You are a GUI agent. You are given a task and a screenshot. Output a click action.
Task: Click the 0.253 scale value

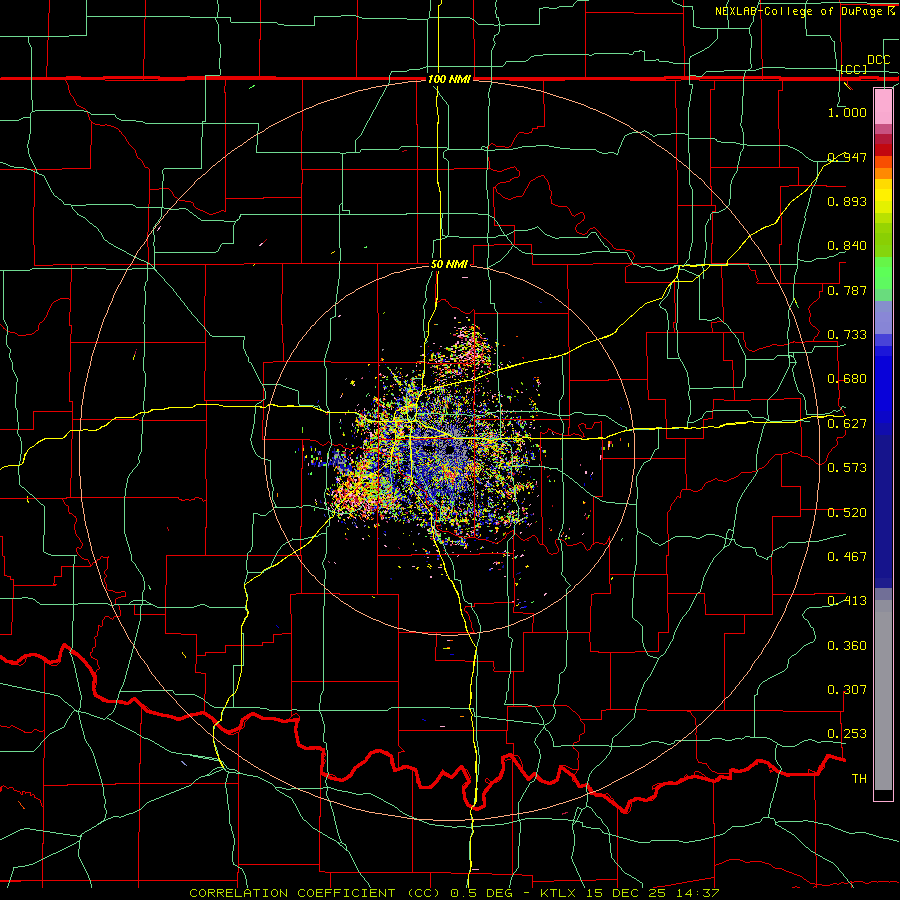[x=847, y=734]
